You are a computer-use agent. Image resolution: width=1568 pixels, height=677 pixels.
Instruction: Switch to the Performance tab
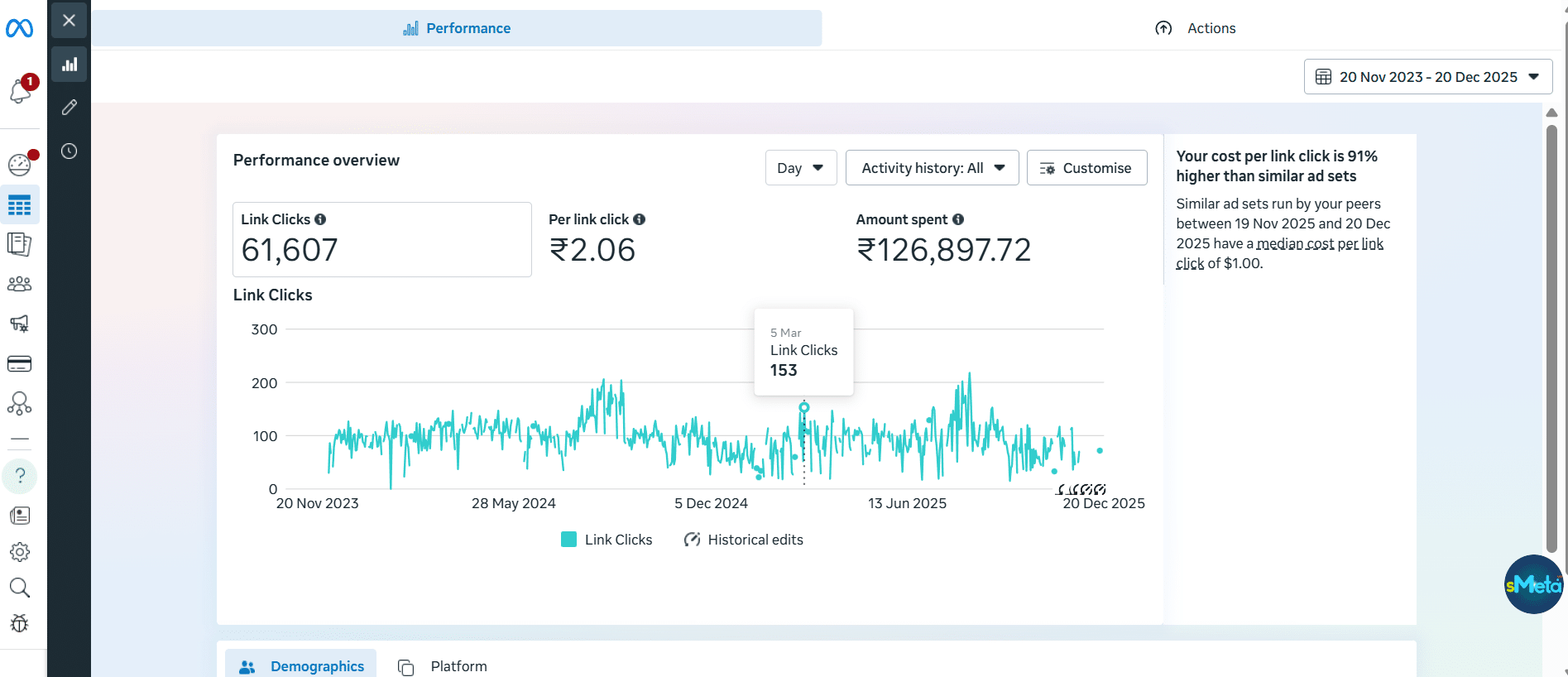tap(457, 28)
